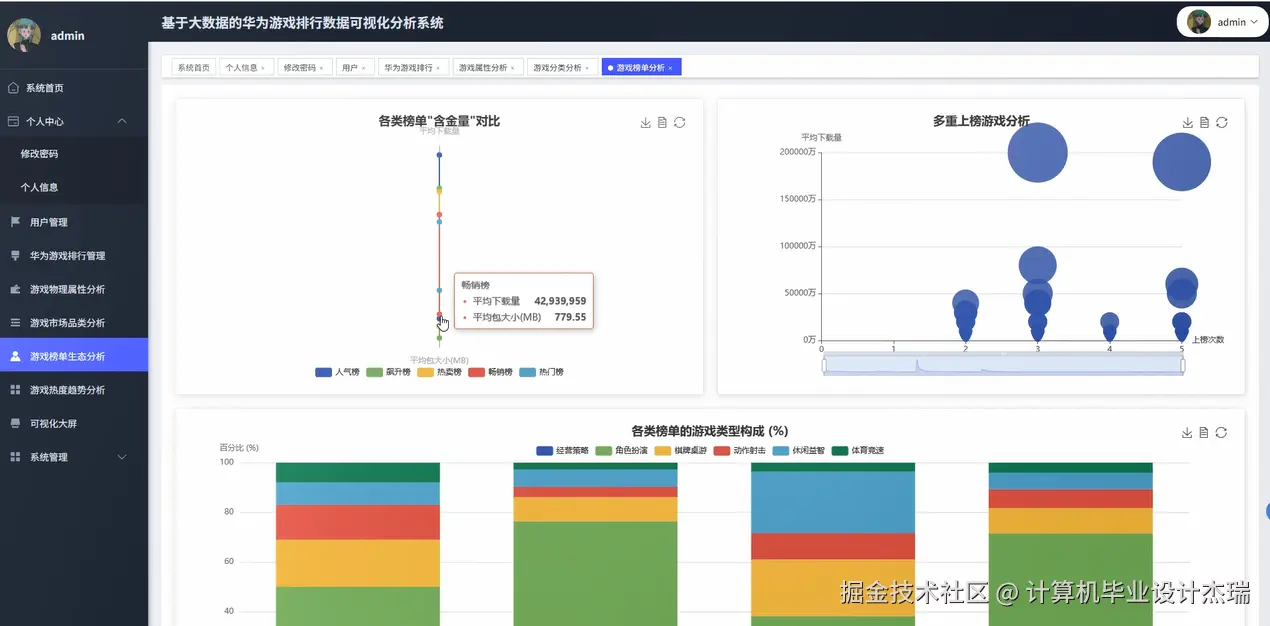
Task: Close the 游戏分类分析 tab
Action: (587, 68)
